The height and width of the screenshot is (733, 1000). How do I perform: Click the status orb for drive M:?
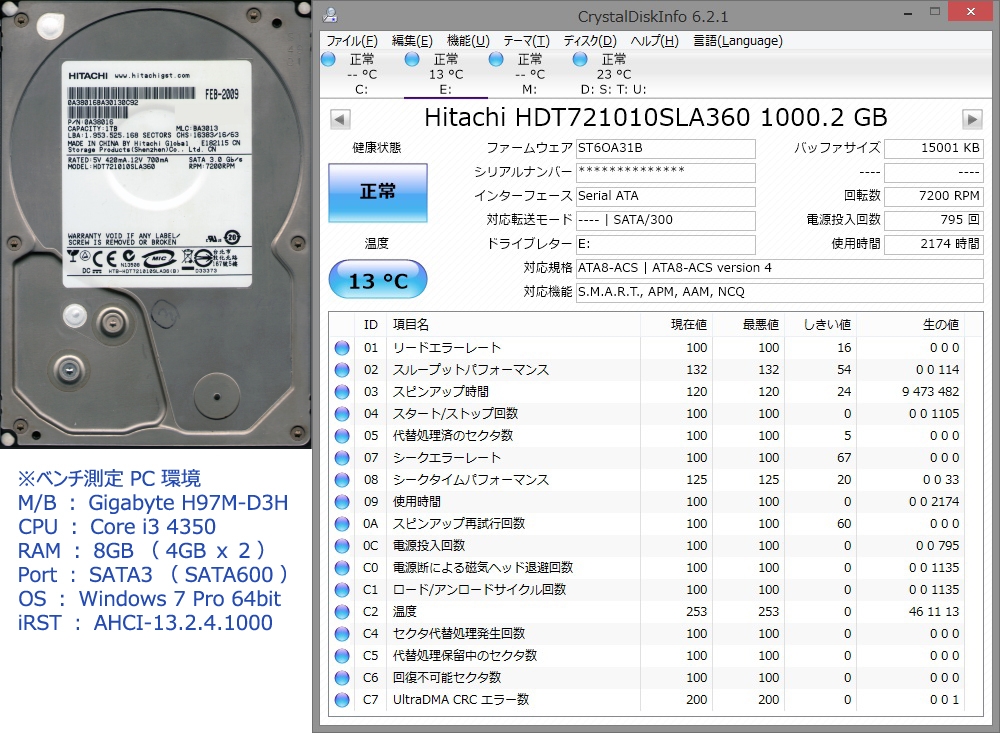point(496,59)
